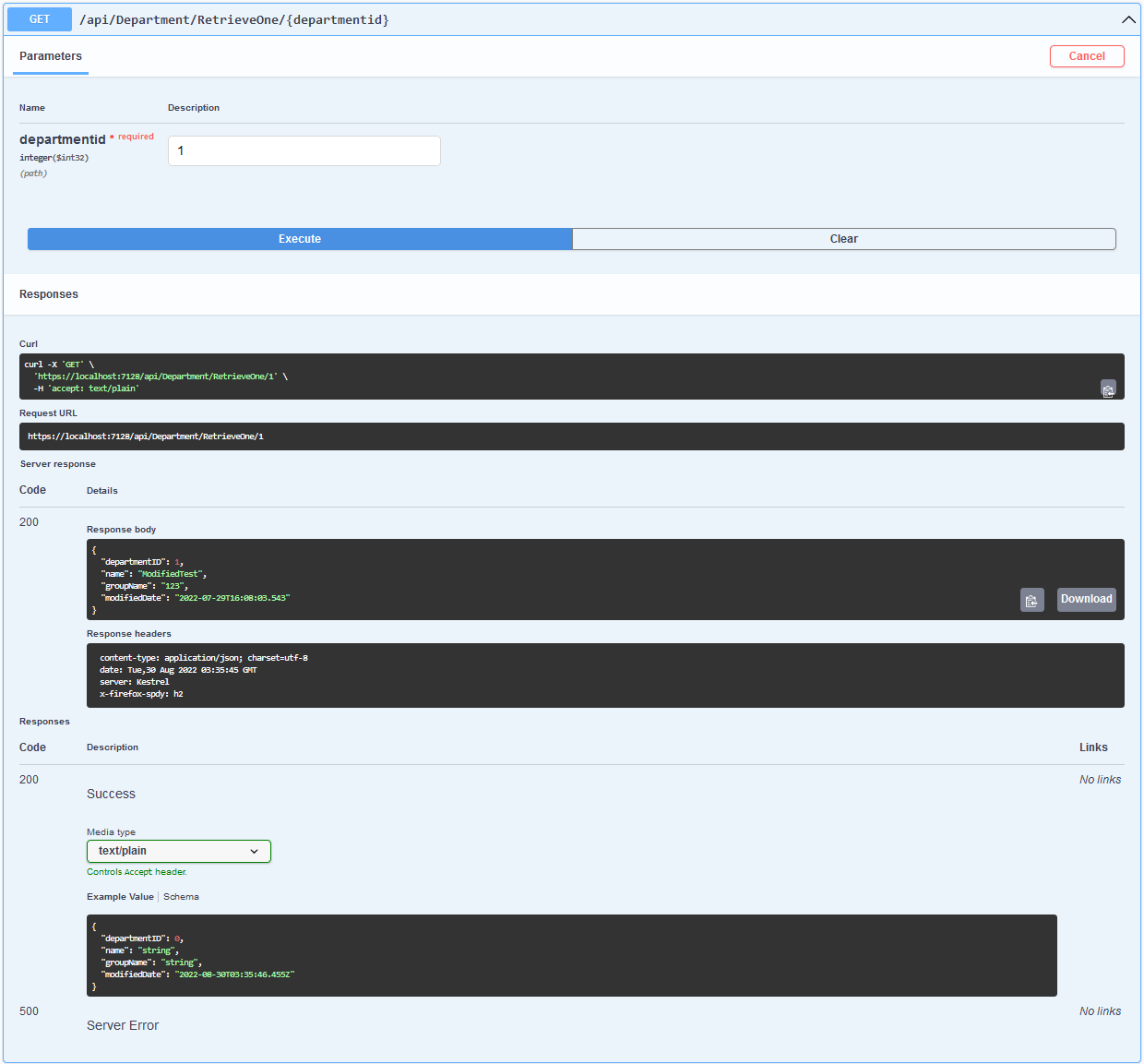1144x1064 pixels.
Task: Click the example value JSON block
Action: click(571, 955)
